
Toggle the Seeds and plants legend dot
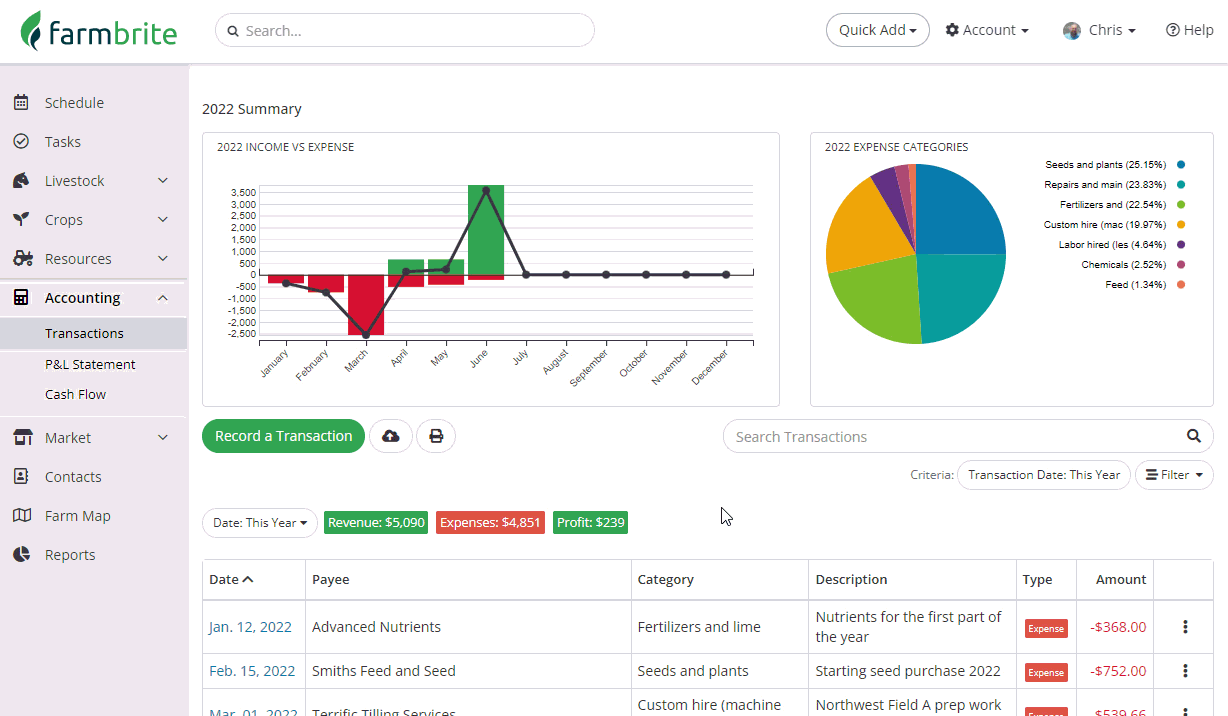(x=1181, y=164)
